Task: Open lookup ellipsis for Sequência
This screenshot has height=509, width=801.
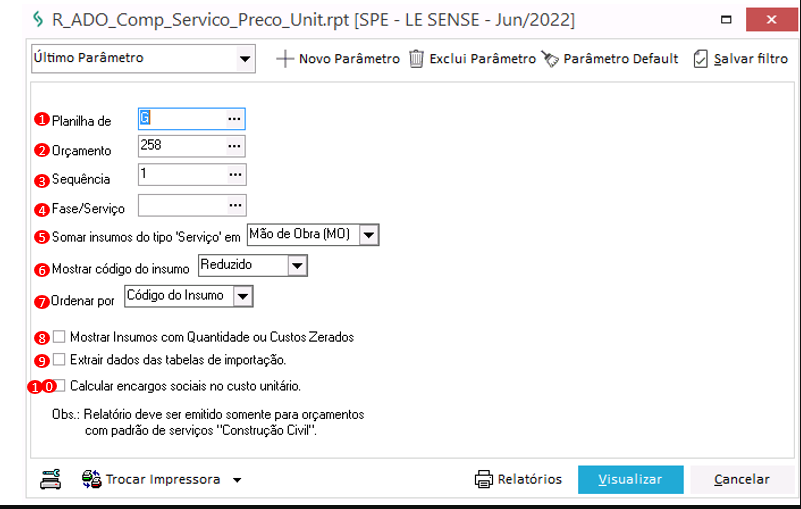Action: pyautogui.click(x=235, y=174)
